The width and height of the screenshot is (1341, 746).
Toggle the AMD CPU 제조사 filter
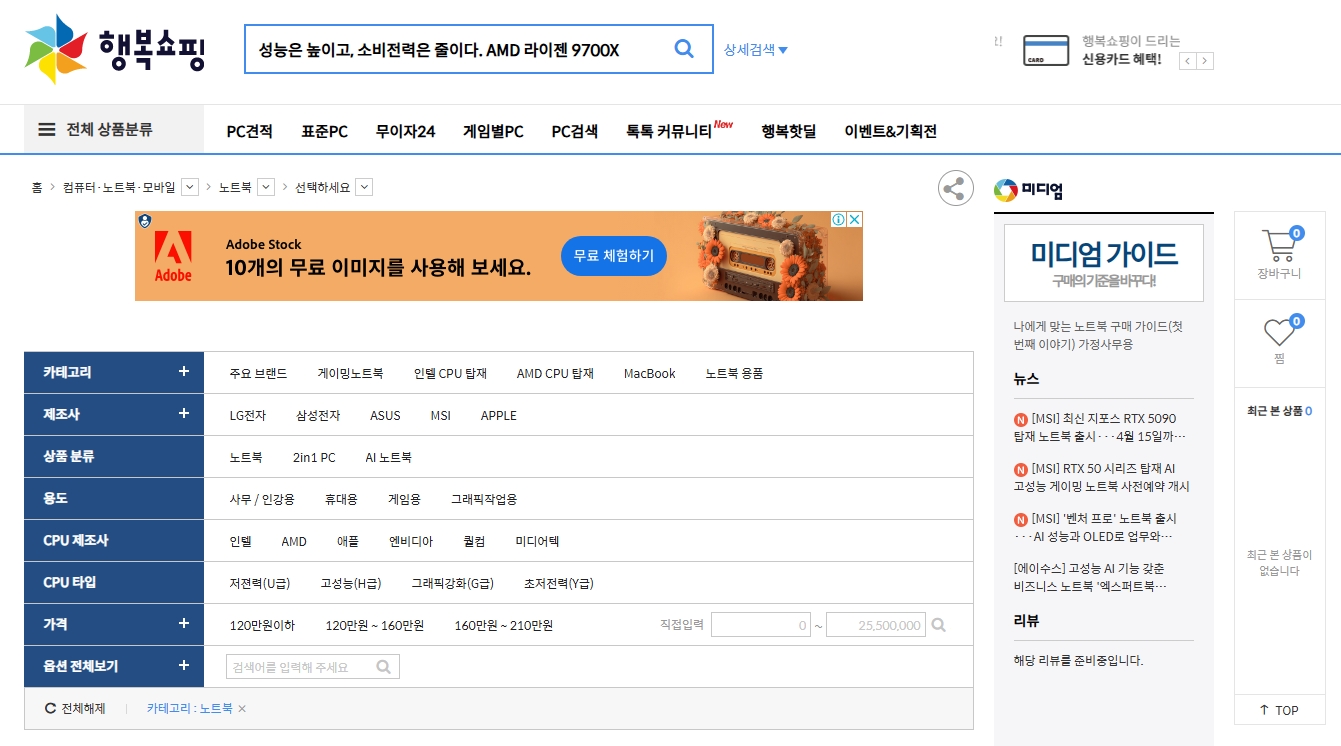(x=293, y=540)
